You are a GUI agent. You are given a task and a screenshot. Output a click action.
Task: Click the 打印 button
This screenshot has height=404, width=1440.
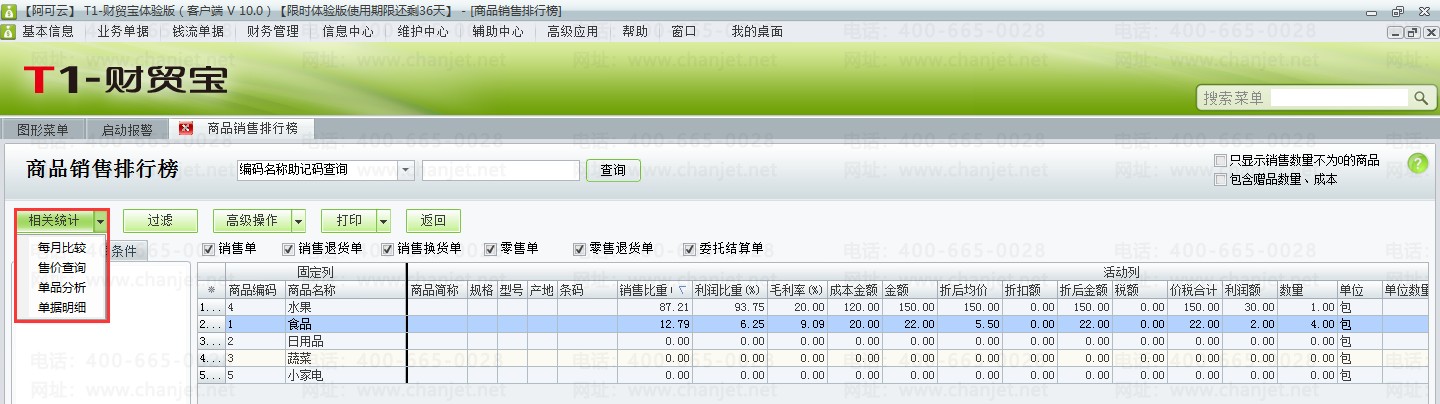point(349,221)
